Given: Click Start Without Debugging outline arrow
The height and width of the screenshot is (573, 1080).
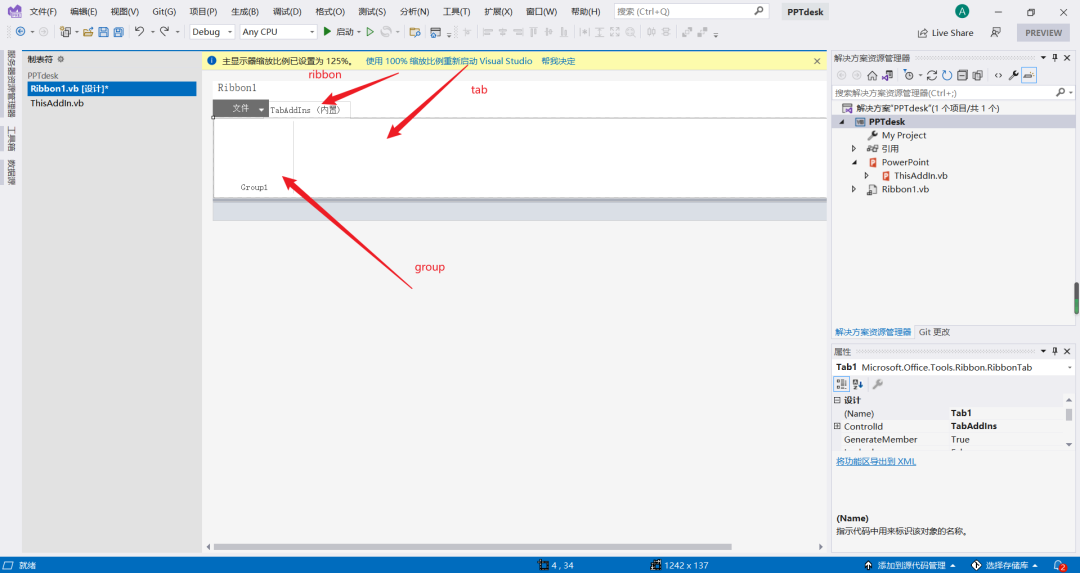Looking at the screenshot, I should coord(370,32).
